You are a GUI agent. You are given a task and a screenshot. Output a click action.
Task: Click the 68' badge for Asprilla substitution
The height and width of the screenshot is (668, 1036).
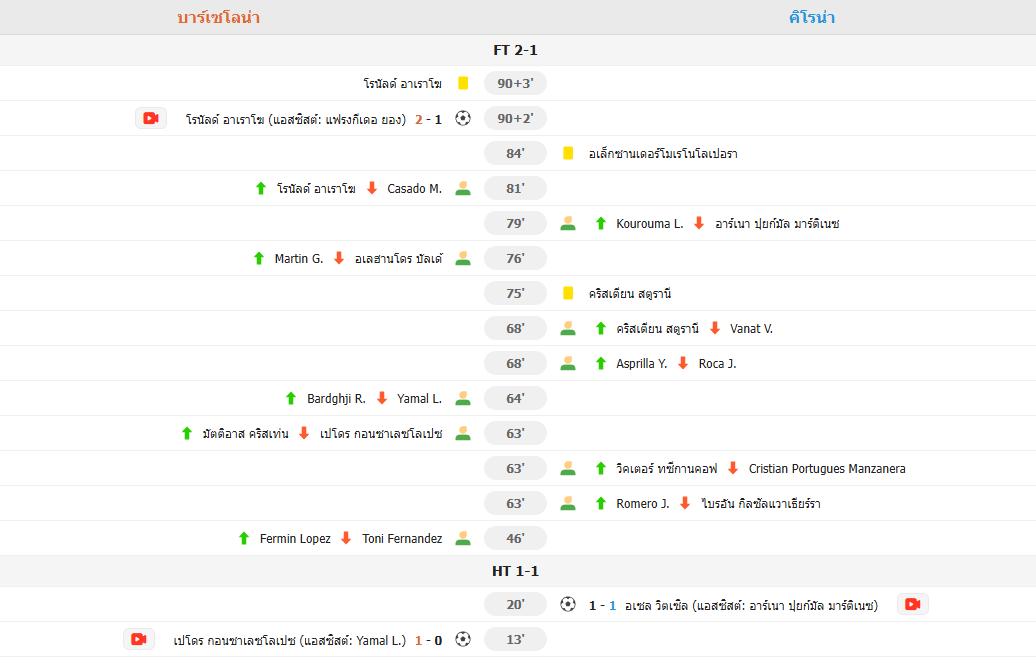[x=515, y=363]
